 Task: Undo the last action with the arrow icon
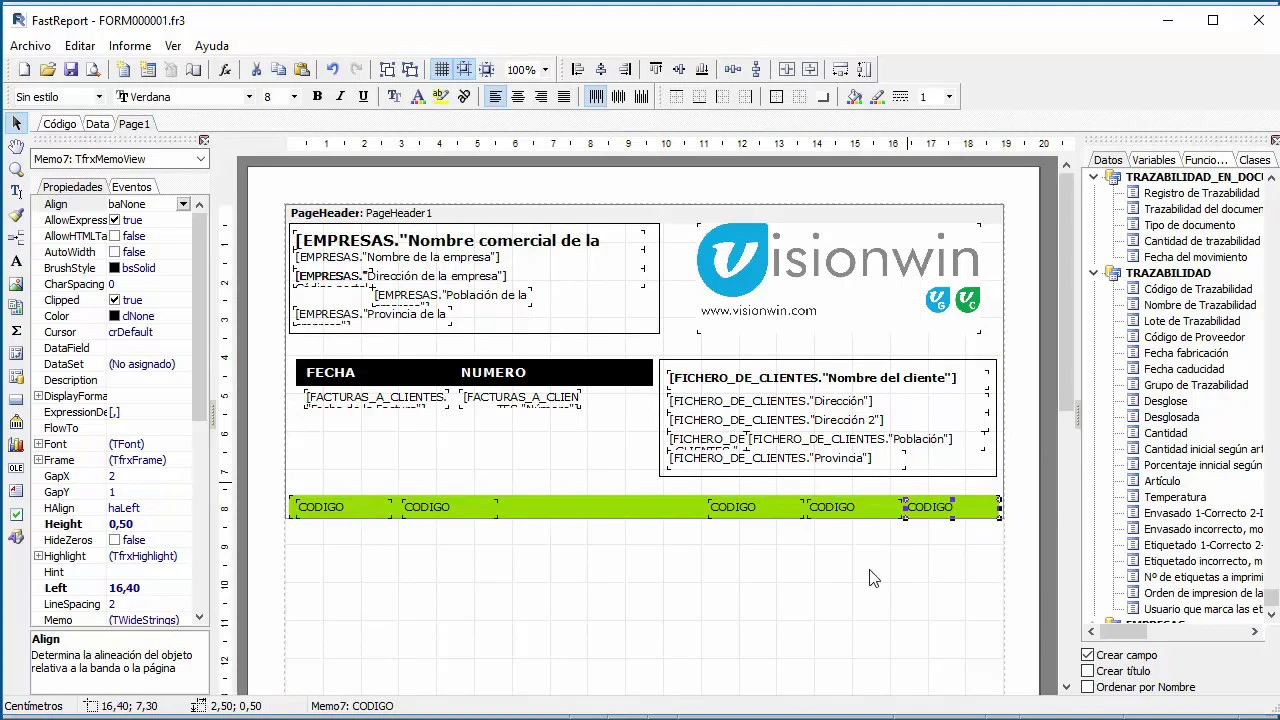point(332,70)
